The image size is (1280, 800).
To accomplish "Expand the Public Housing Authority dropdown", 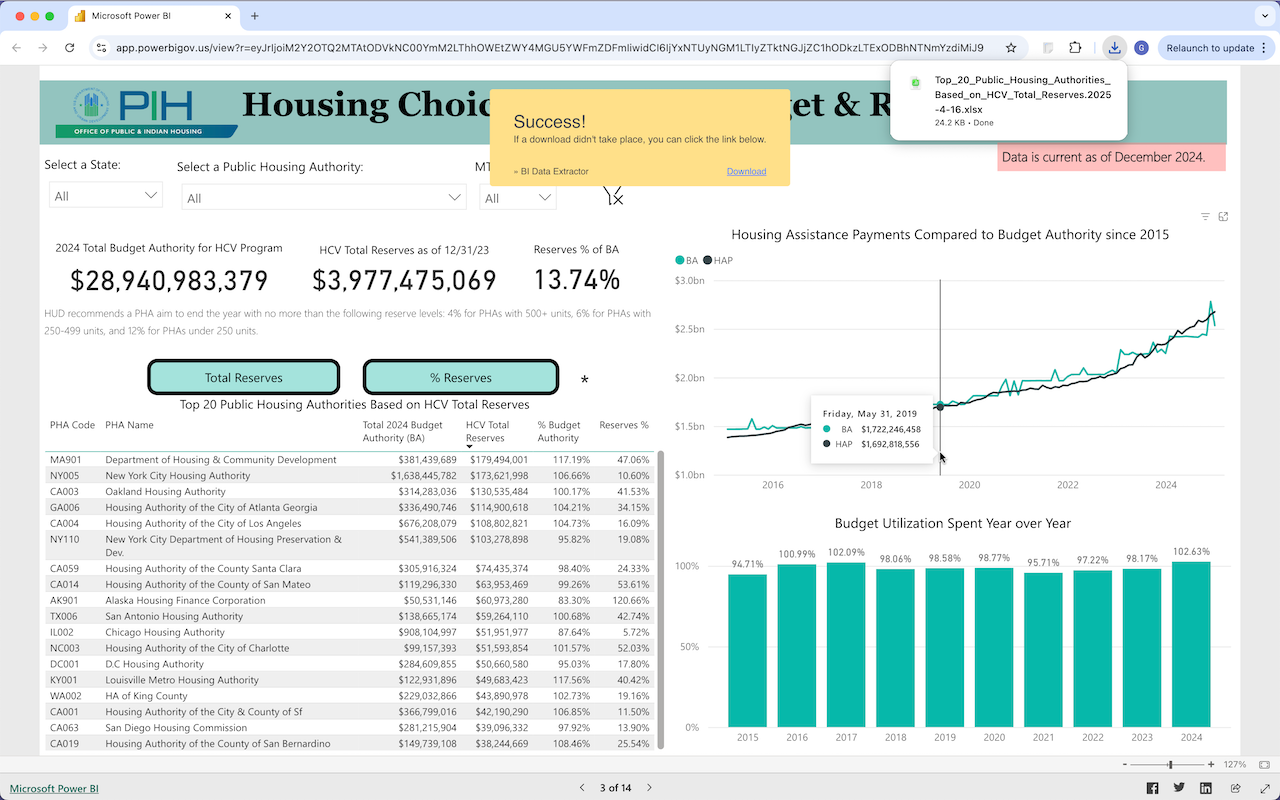I will [x=323, y=195].
